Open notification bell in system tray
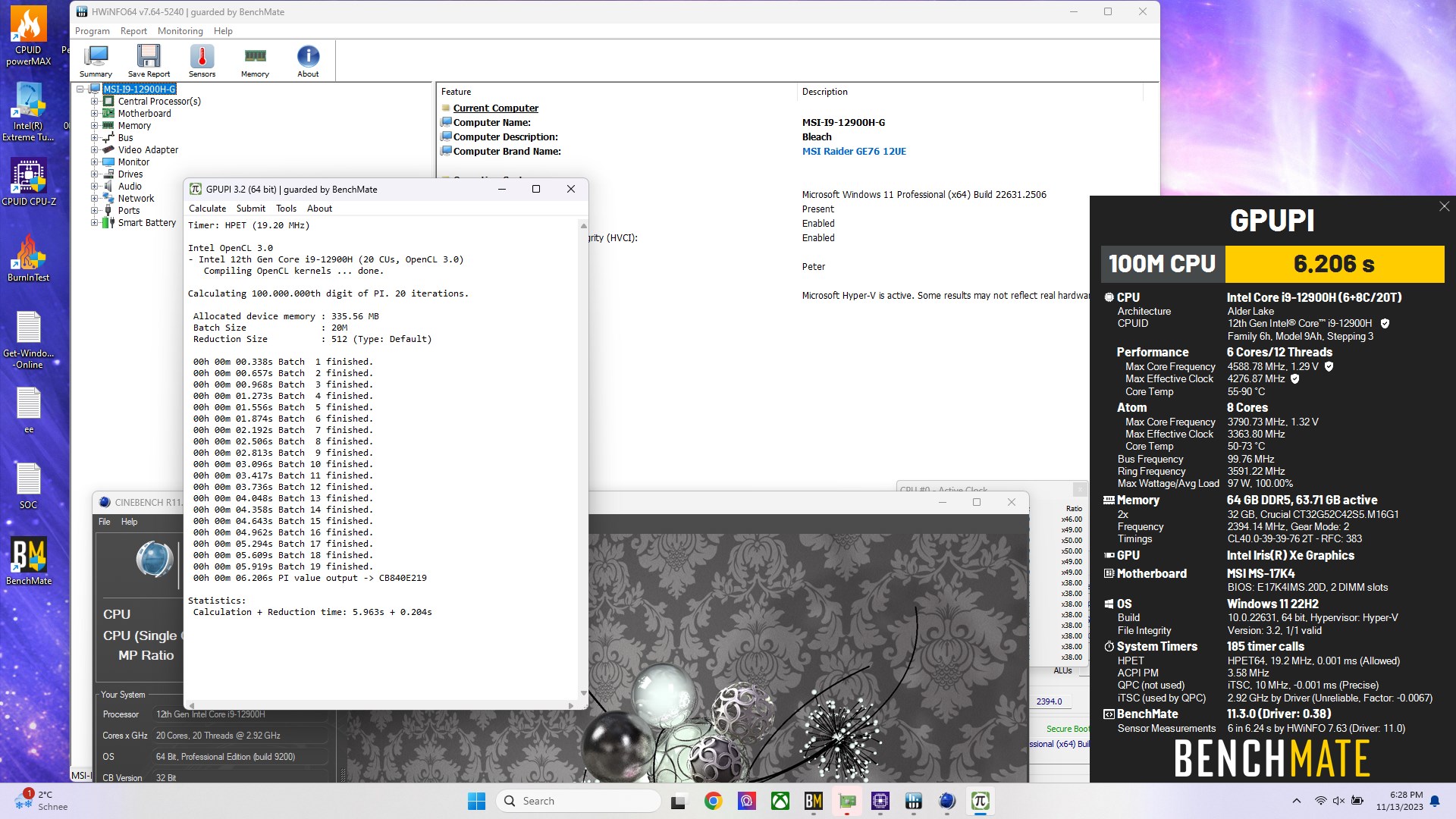The image size is (1456, 819). point(1435,801)
